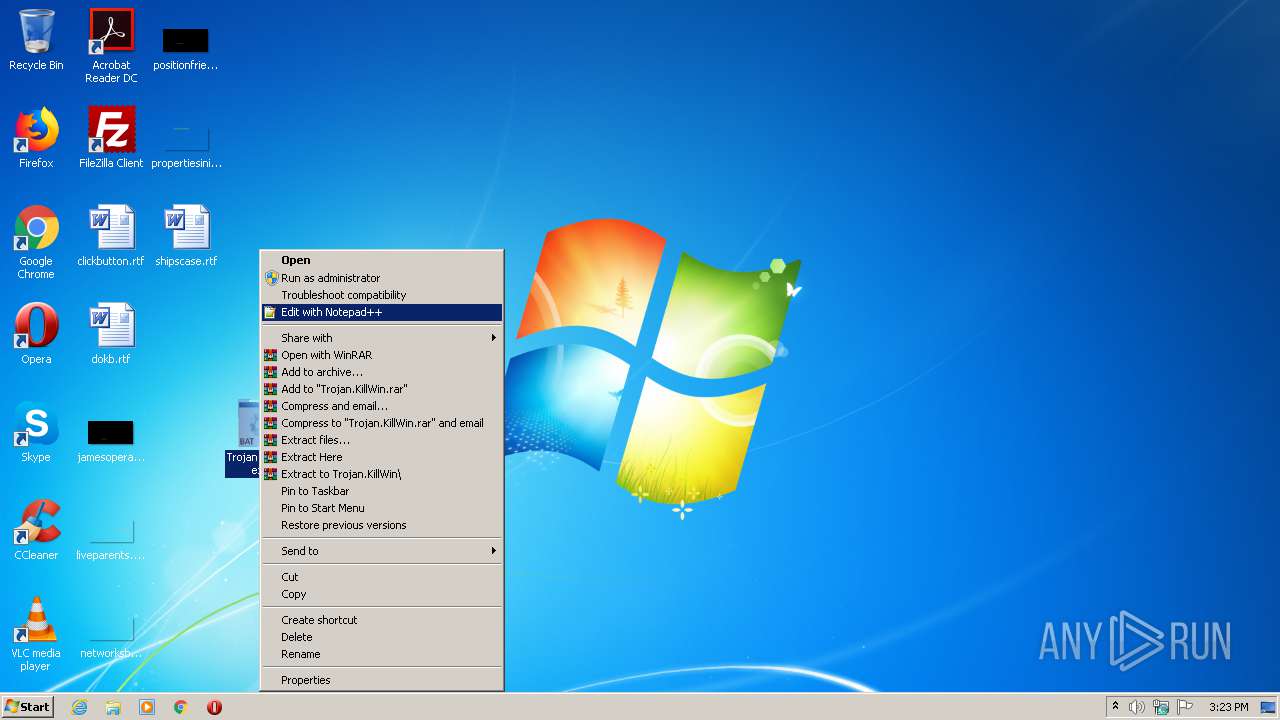
Task: Choose Cut from context menu
Action: click(x=382, y=577)
